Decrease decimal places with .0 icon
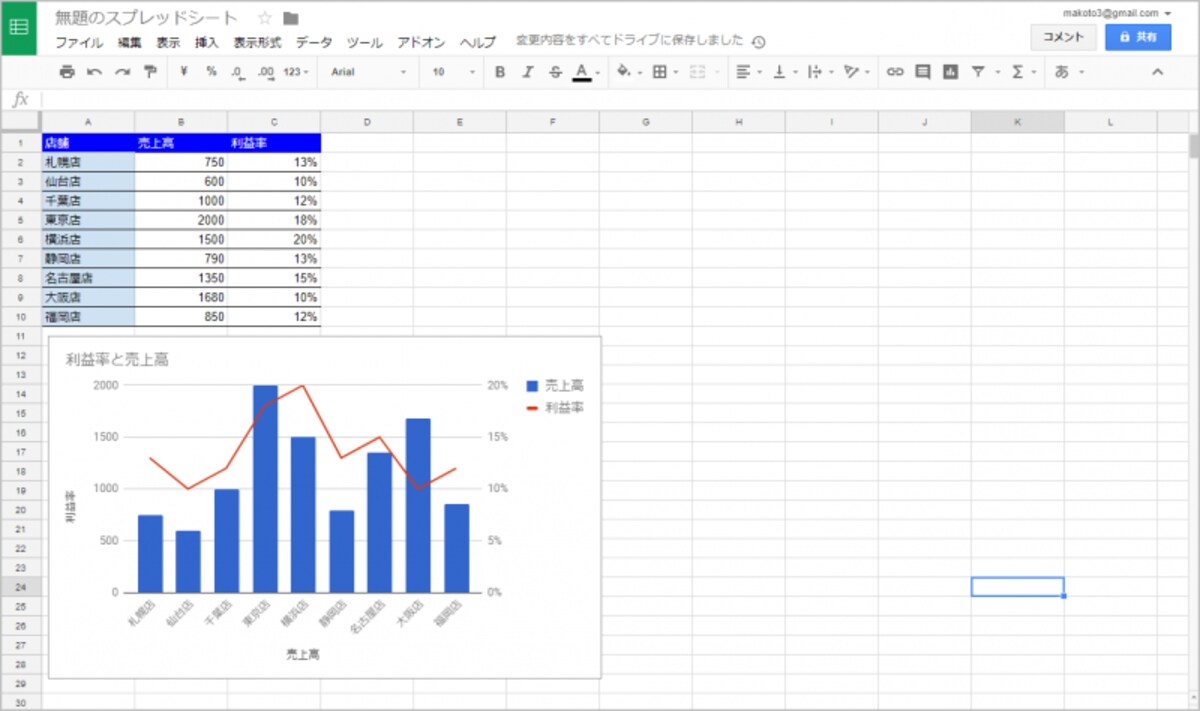1200x711 pixels. click(238, 72)
